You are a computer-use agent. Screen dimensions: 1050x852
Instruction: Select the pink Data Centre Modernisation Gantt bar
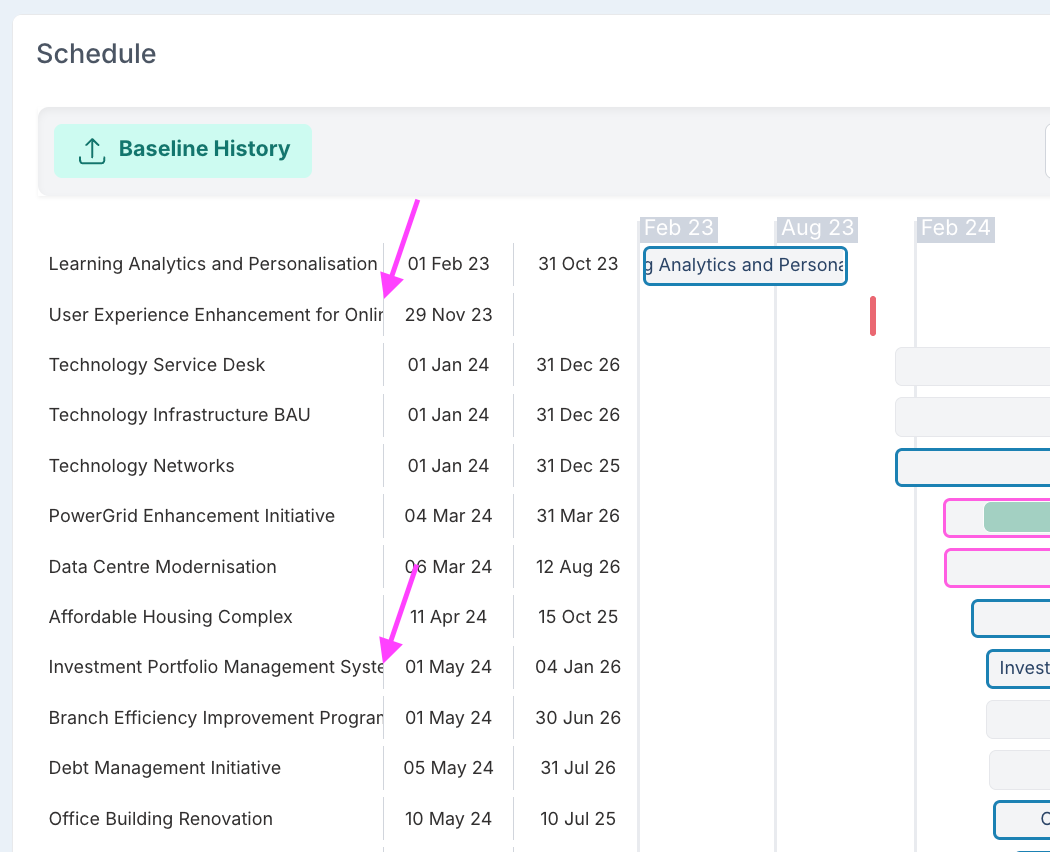996,568
